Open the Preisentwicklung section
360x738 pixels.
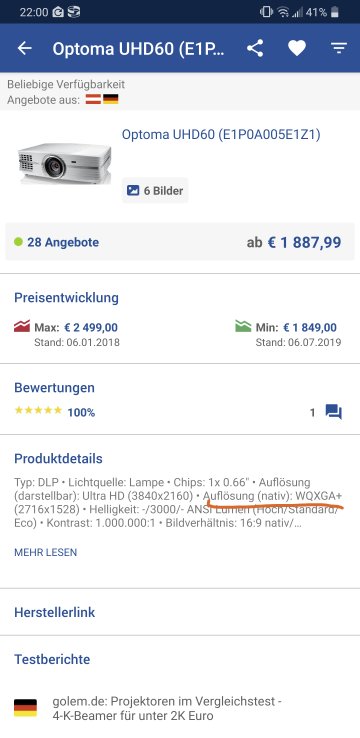click(66, 298)
